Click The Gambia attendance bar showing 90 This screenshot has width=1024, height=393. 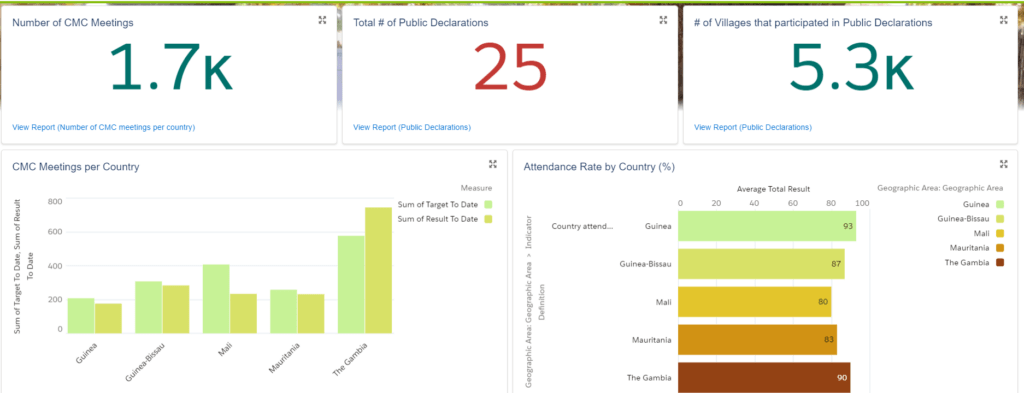click(x=764, y=377)
